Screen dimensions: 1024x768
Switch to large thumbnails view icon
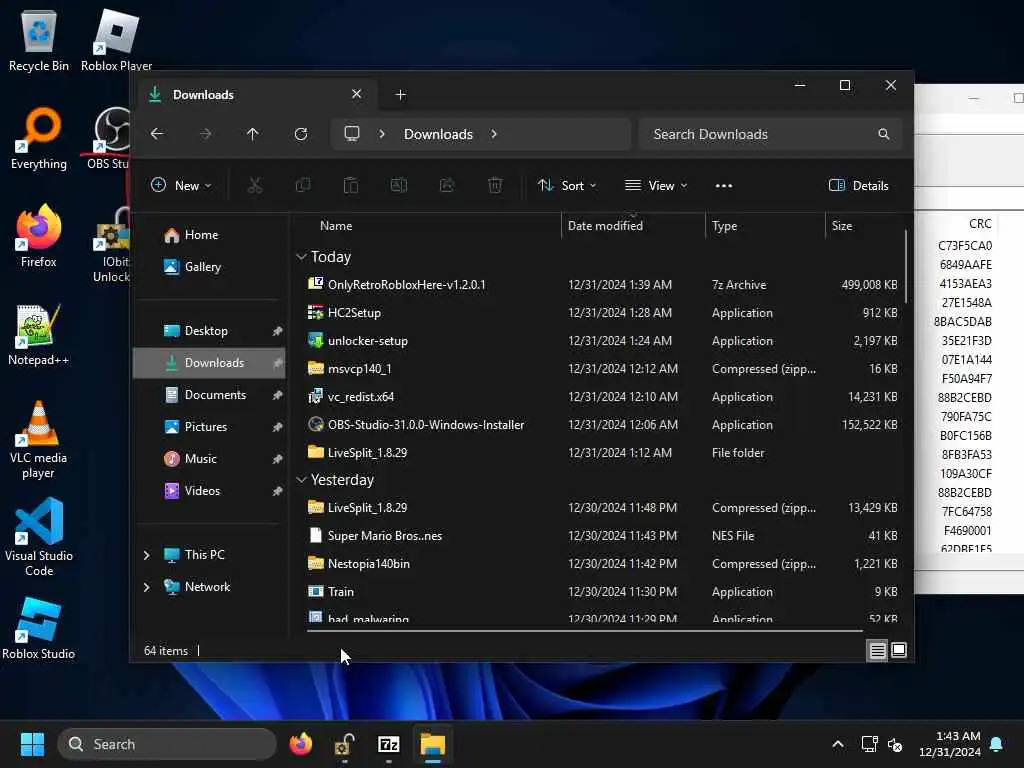[x=899, y=650]
